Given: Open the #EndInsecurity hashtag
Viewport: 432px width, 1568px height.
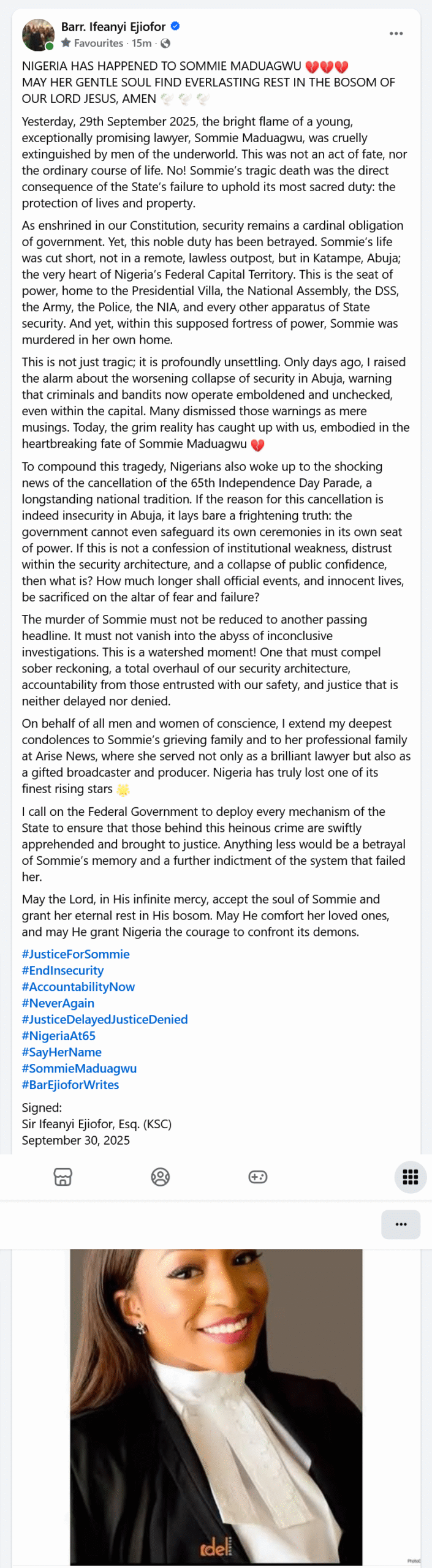Looking at the screenshot, I should pyautogui.click(x=63, y=971).
